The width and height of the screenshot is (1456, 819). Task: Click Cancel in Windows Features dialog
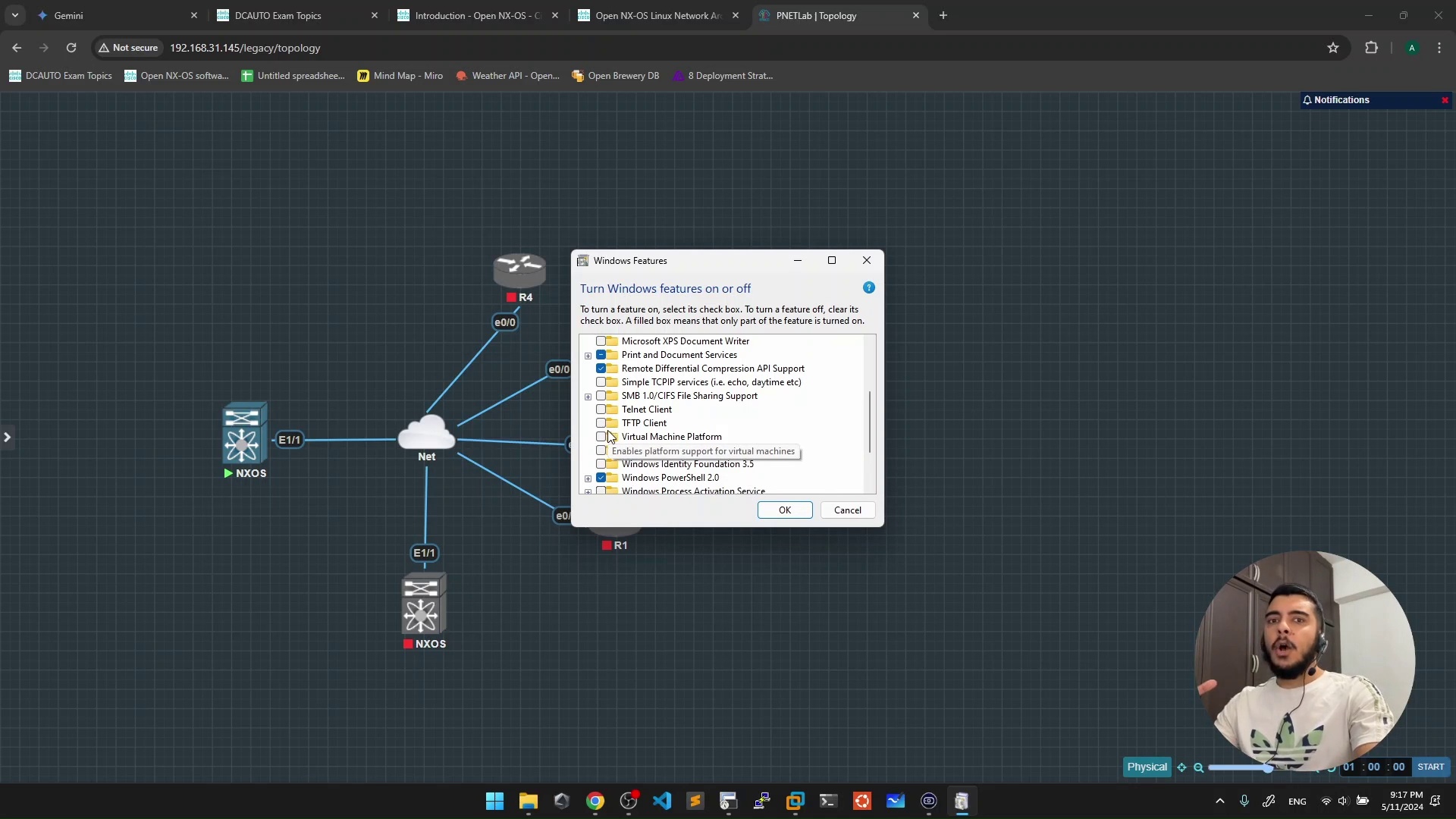[x=848, y=510]
